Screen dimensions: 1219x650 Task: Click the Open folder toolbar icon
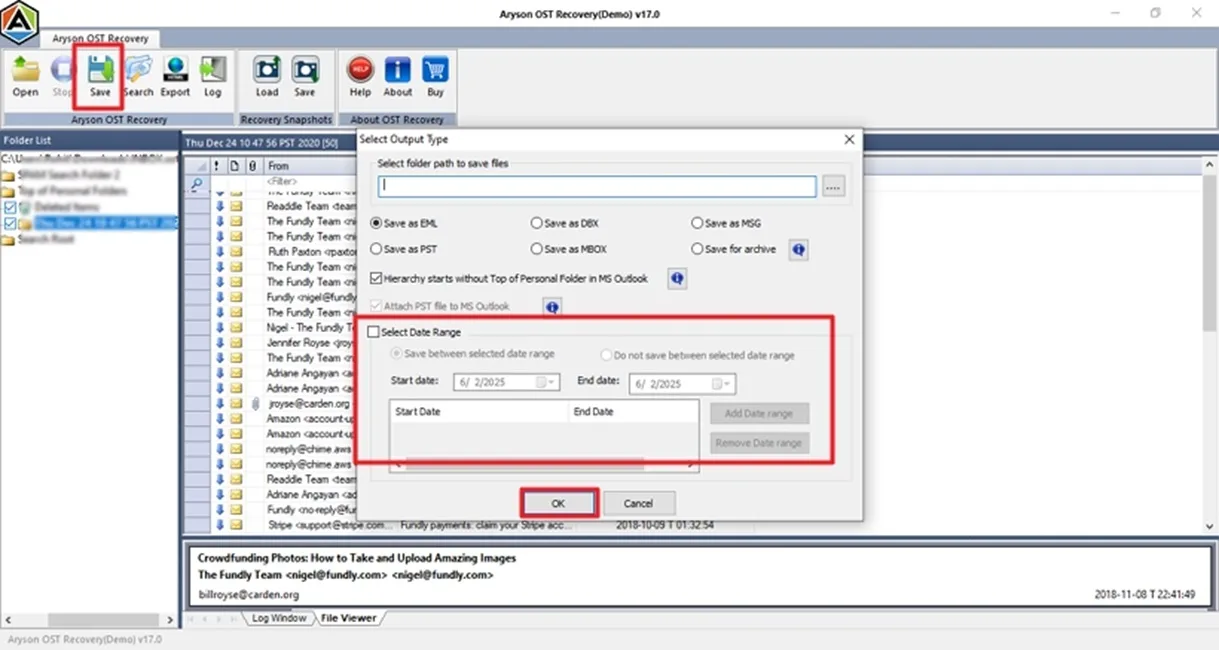click(25, 69)
